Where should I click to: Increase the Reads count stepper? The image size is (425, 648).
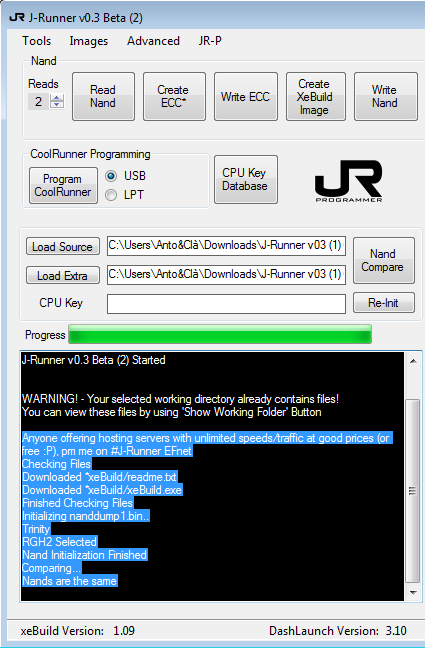point(57,98)
